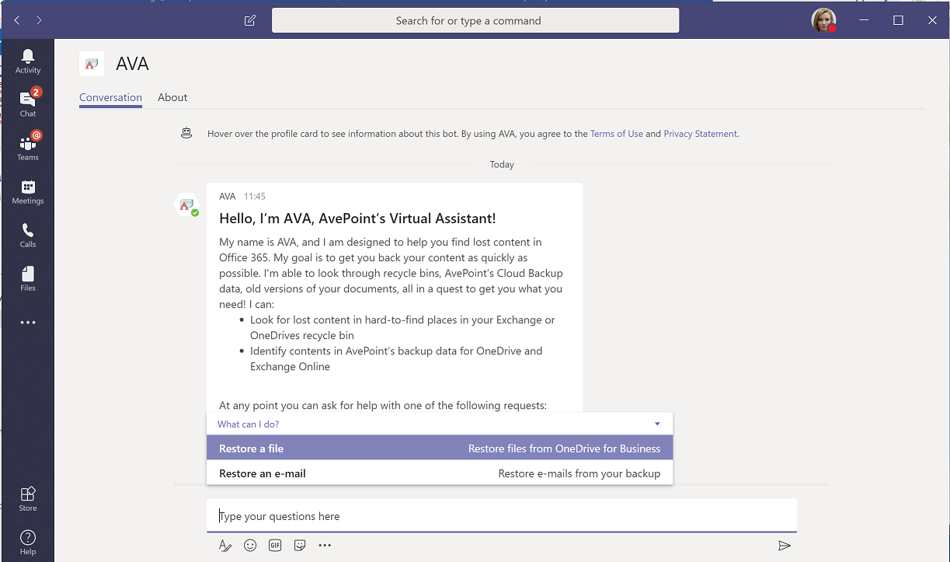Open the Calls section
The height and width of the screenshot is (562, 950).
tap(28, 235)
